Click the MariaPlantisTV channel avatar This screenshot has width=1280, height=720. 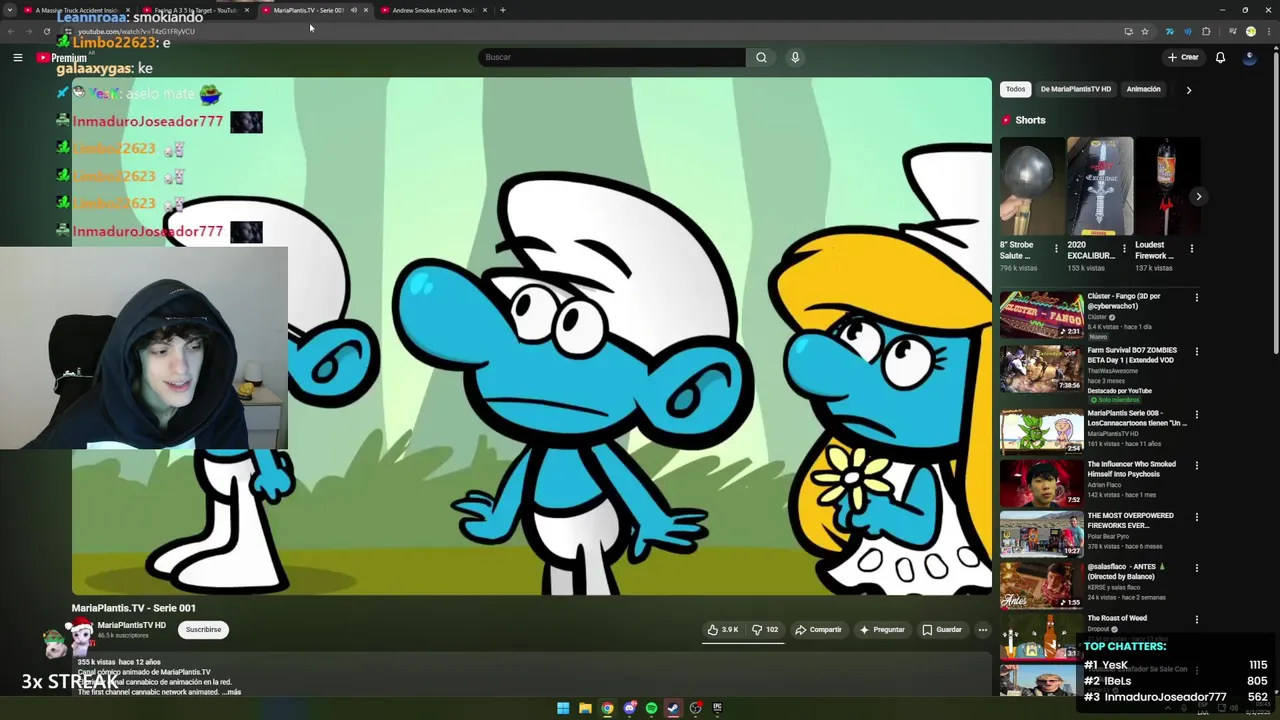point(80,632)
